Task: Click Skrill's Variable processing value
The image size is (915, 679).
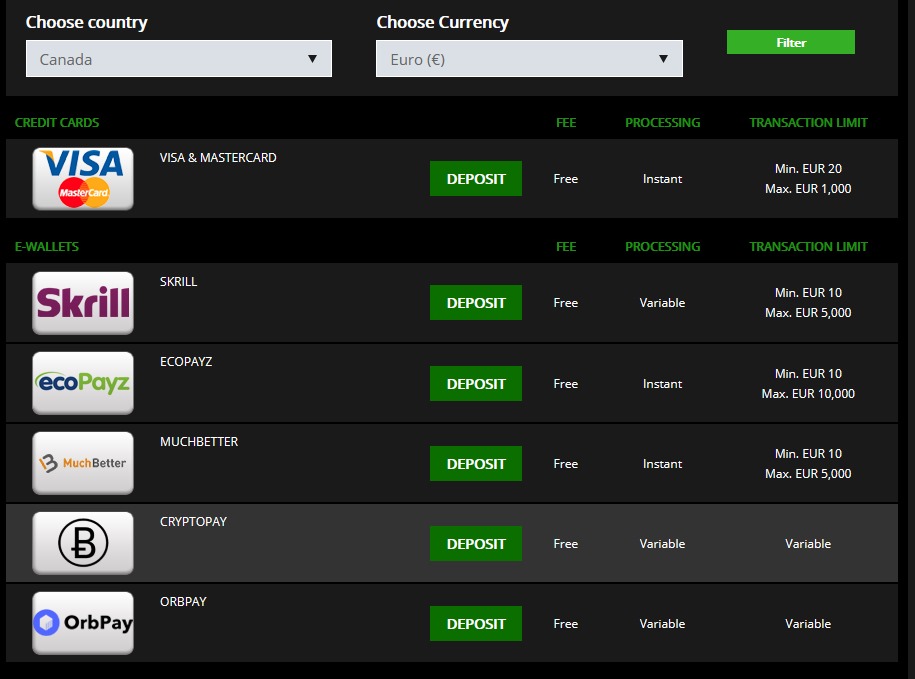Action: pos(662,303)
